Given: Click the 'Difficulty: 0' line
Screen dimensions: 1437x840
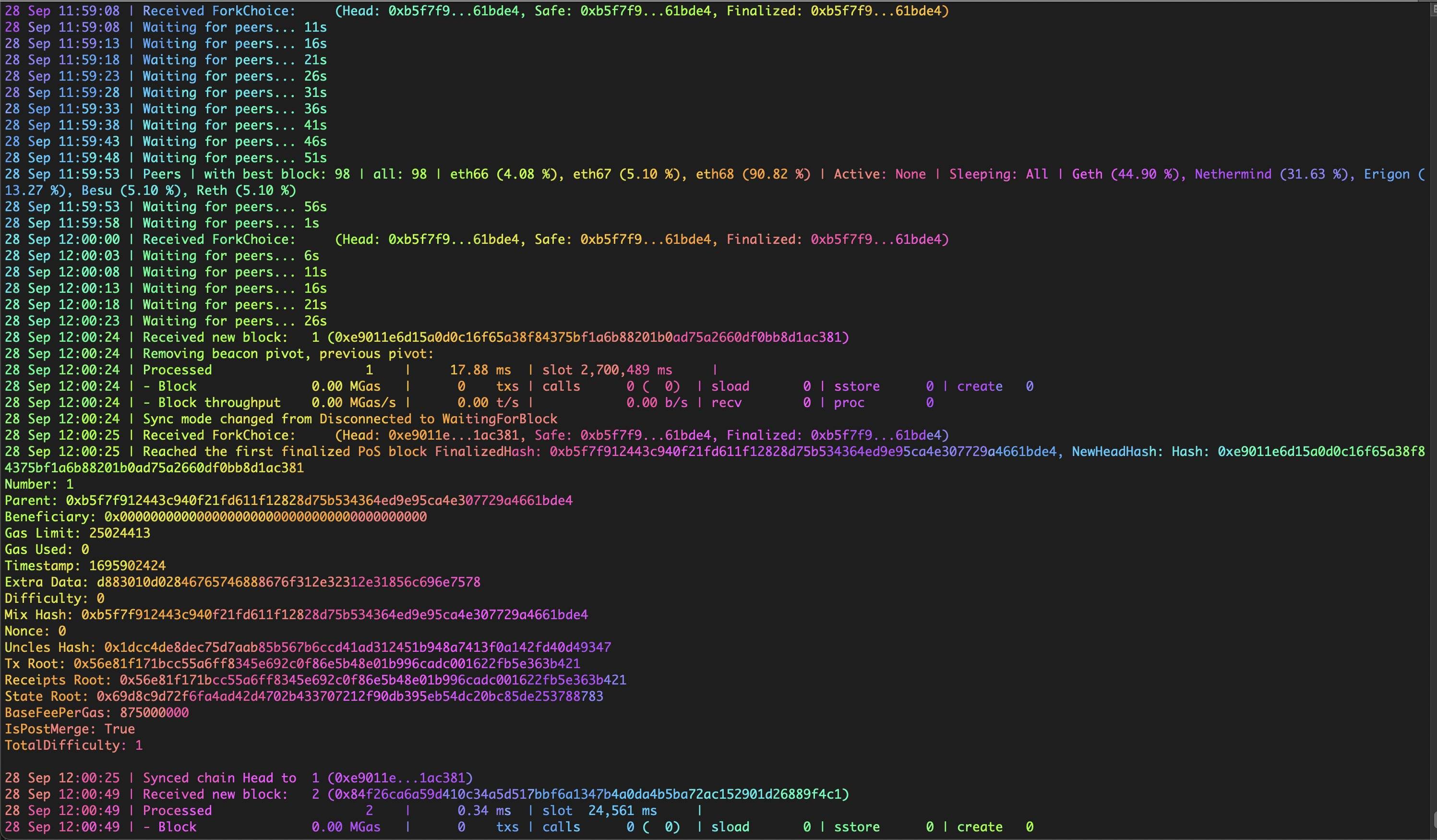Looking at the screenshot, I should [x=54, y=599].
